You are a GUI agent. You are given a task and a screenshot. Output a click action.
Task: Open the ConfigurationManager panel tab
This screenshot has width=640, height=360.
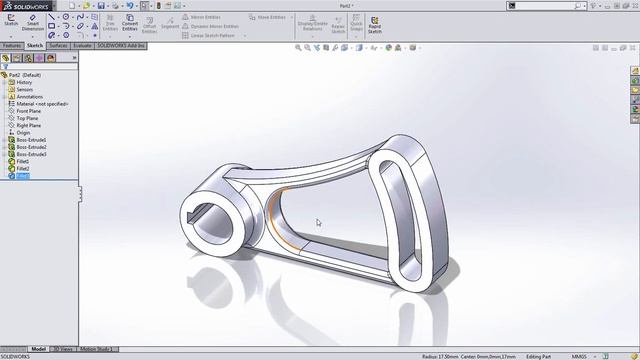[28, 58]
